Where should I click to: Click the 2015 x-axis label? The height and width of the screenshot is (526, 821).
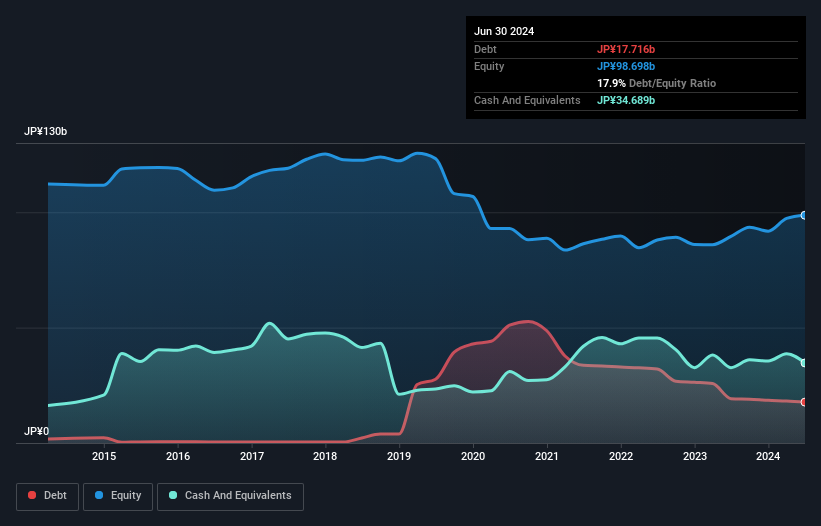coord(104,456)
